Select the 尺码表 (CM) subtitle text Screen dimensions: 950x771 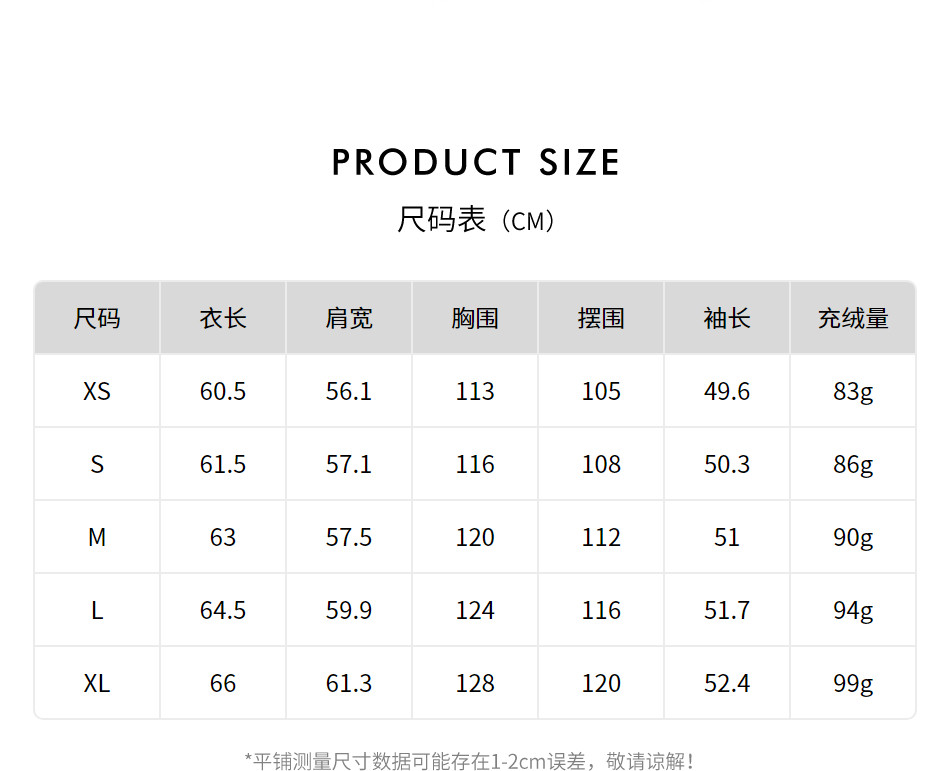coord(475,220)
